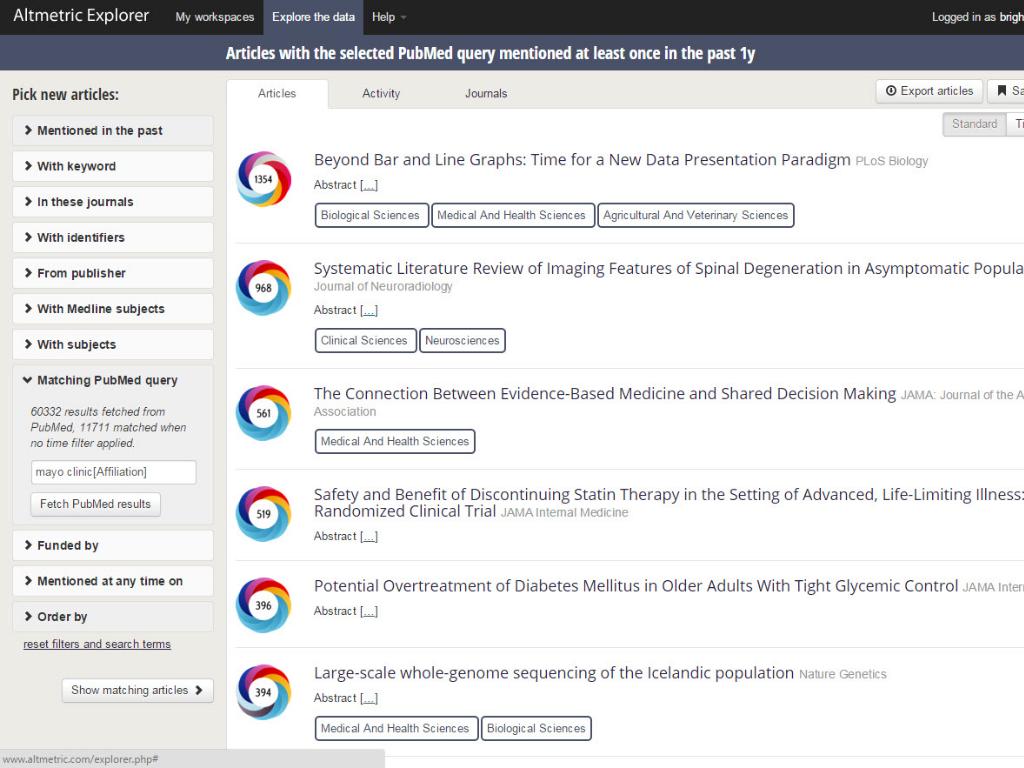
Task: Click the PubMed query input field
Action: (x=113, y=471)
